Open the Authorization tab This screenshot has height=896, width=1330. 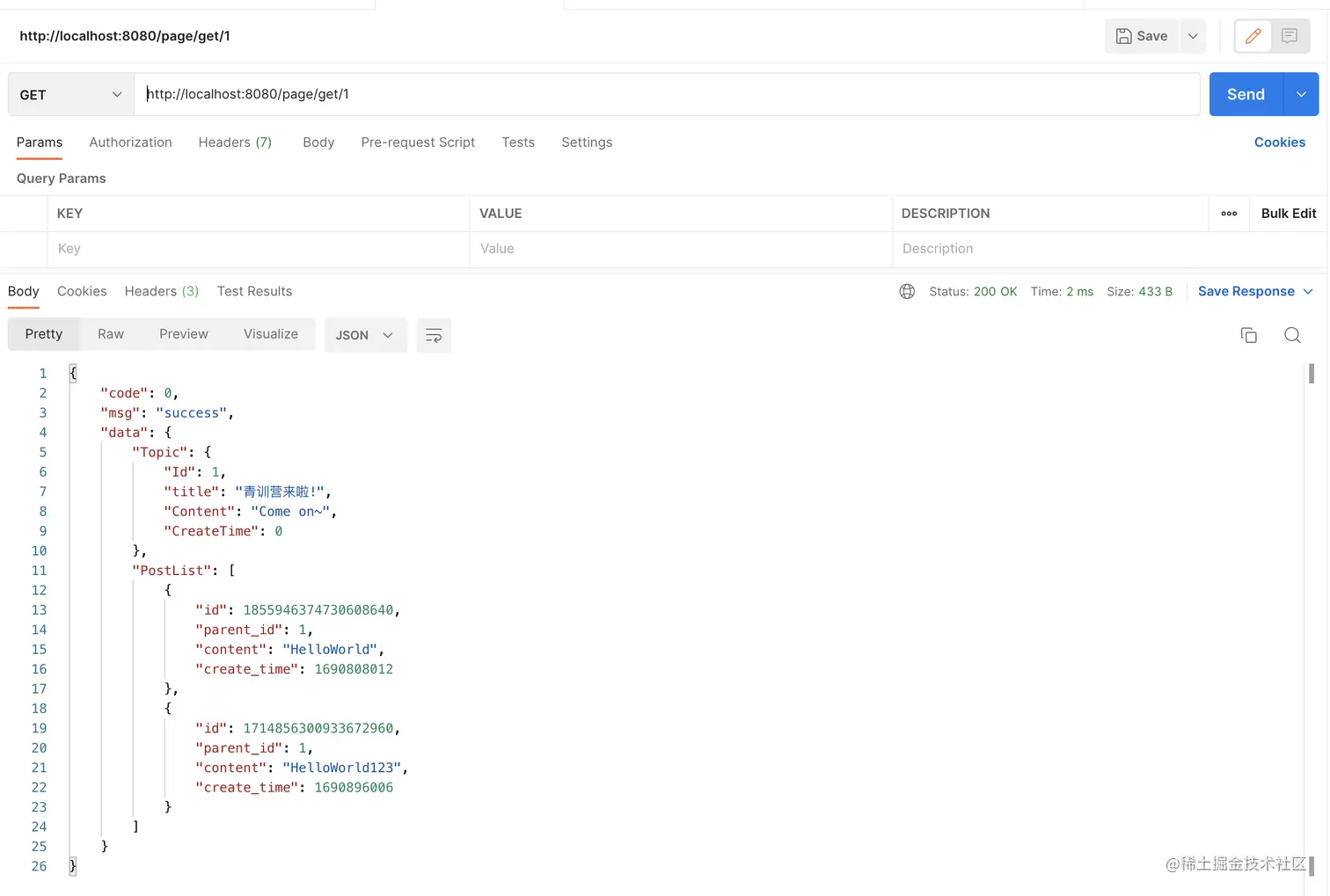point(130,142)
